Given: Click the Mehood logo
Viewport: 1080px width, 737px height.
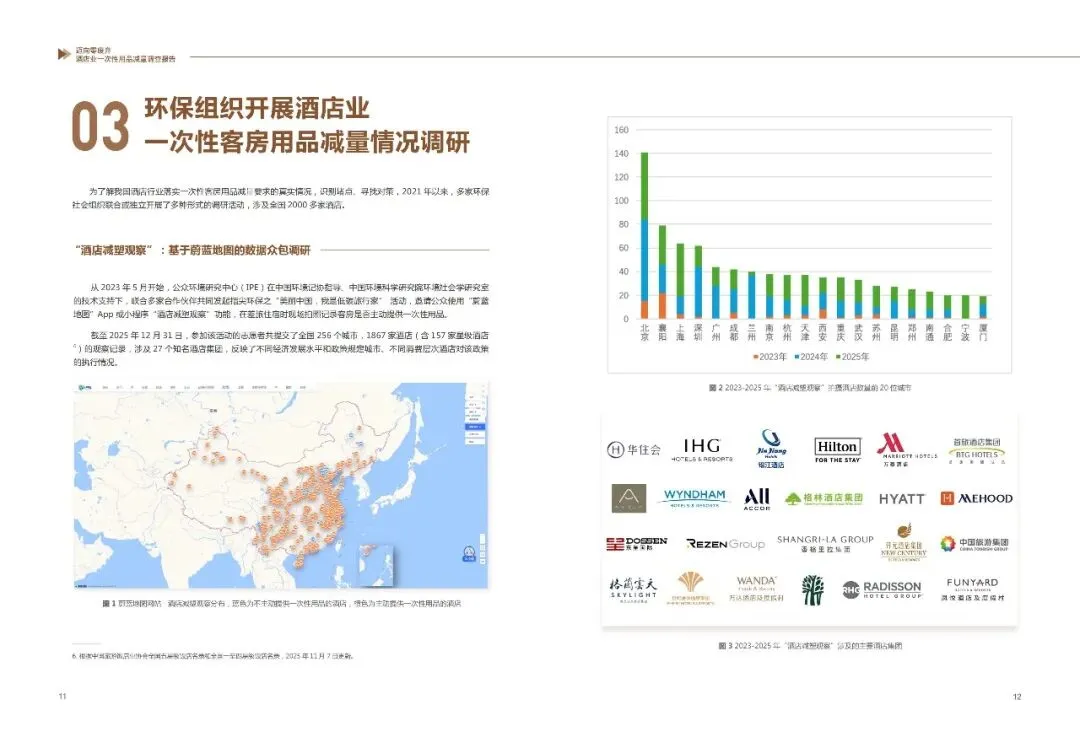Looking at the screenshot, I should [976, 498].
